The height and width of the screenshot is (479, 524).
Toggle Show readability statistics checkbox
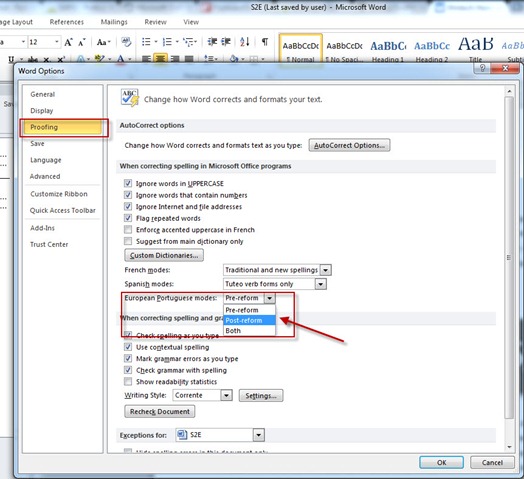[128, 381]
